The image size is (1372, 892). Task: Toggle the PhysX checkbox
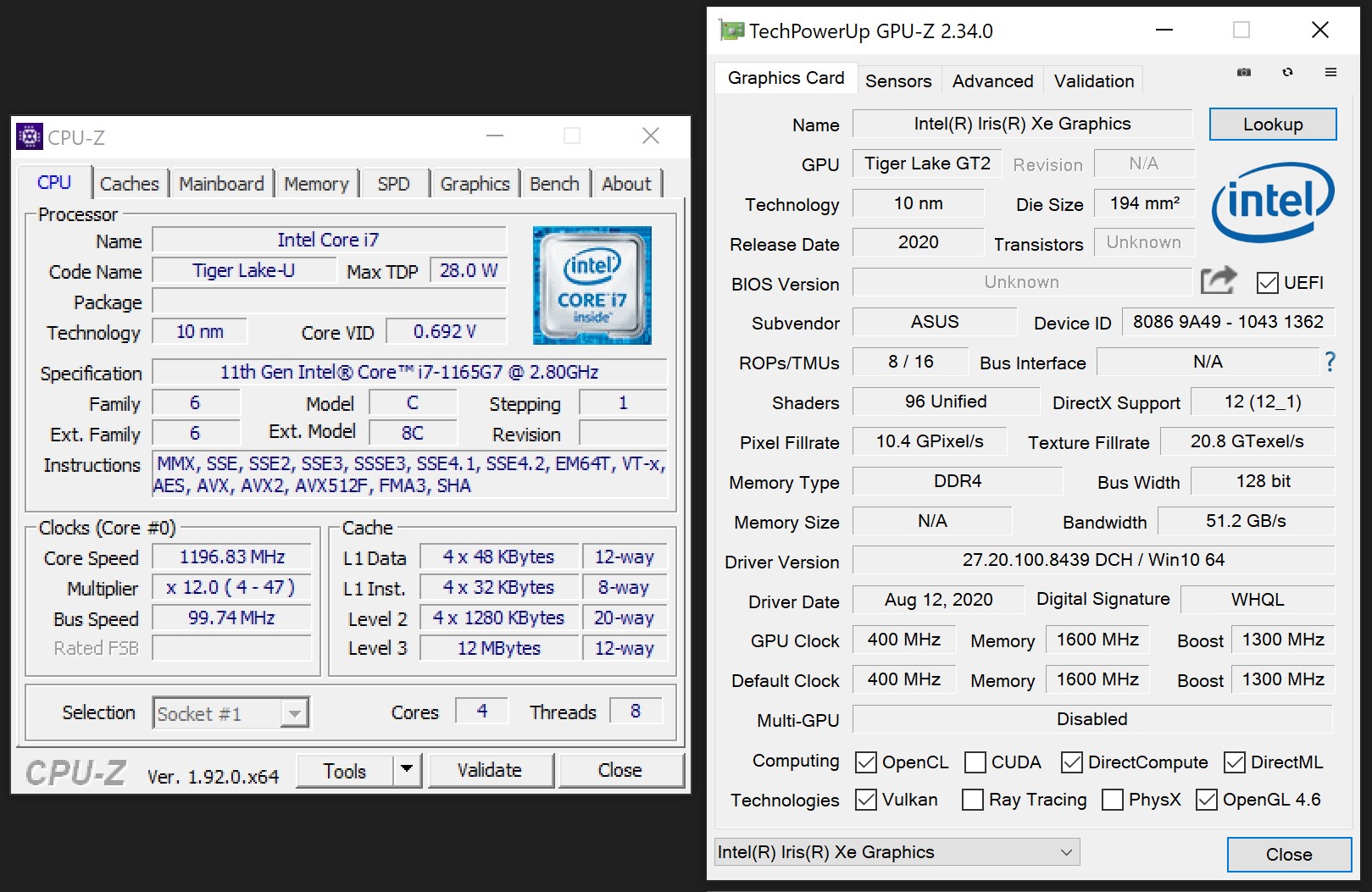pos(1113,800)
